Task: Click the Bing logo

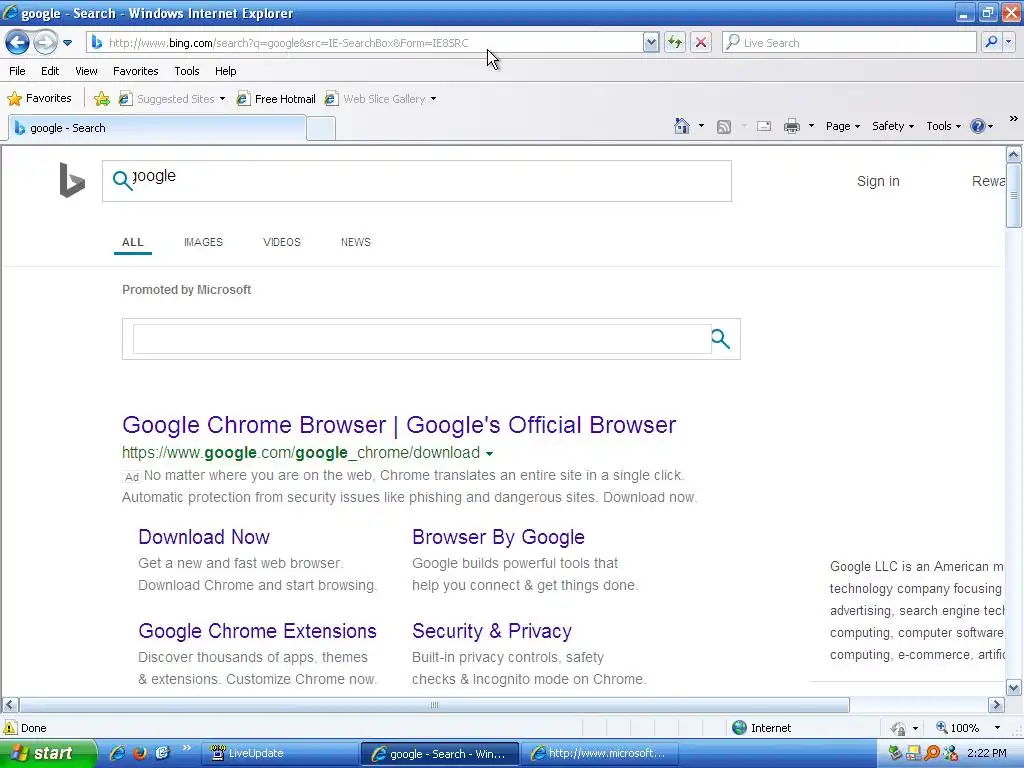Action: (72, 180)
